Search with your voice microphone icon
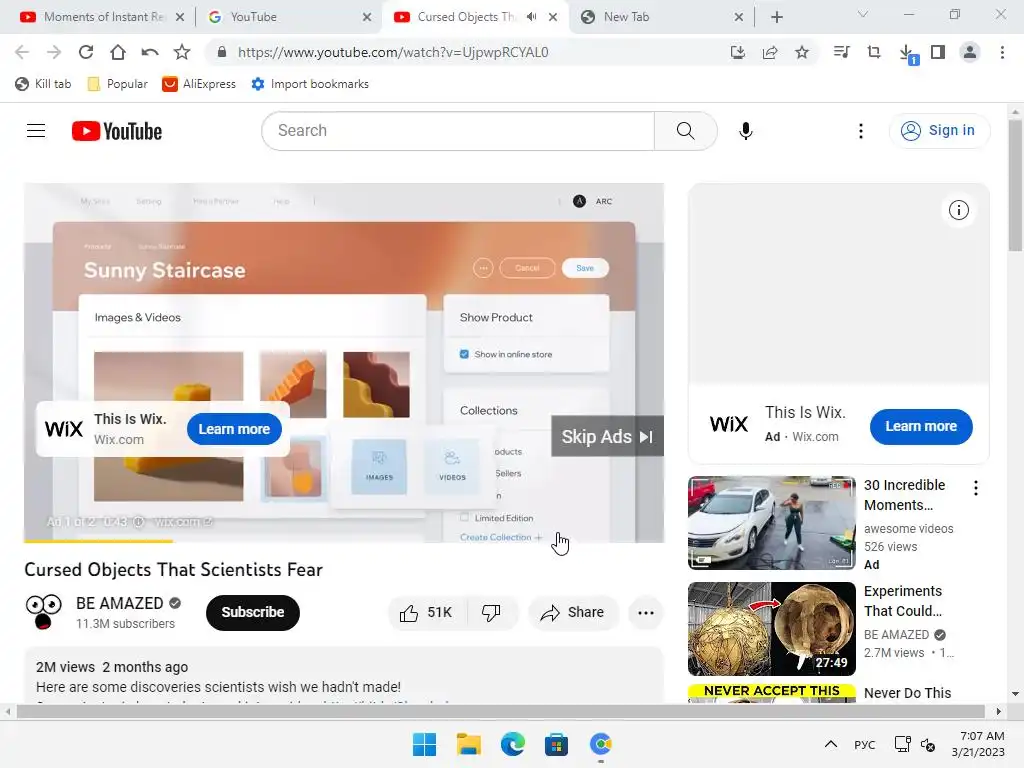Viewport: 1024px width, 768px height. click(746, 131)
